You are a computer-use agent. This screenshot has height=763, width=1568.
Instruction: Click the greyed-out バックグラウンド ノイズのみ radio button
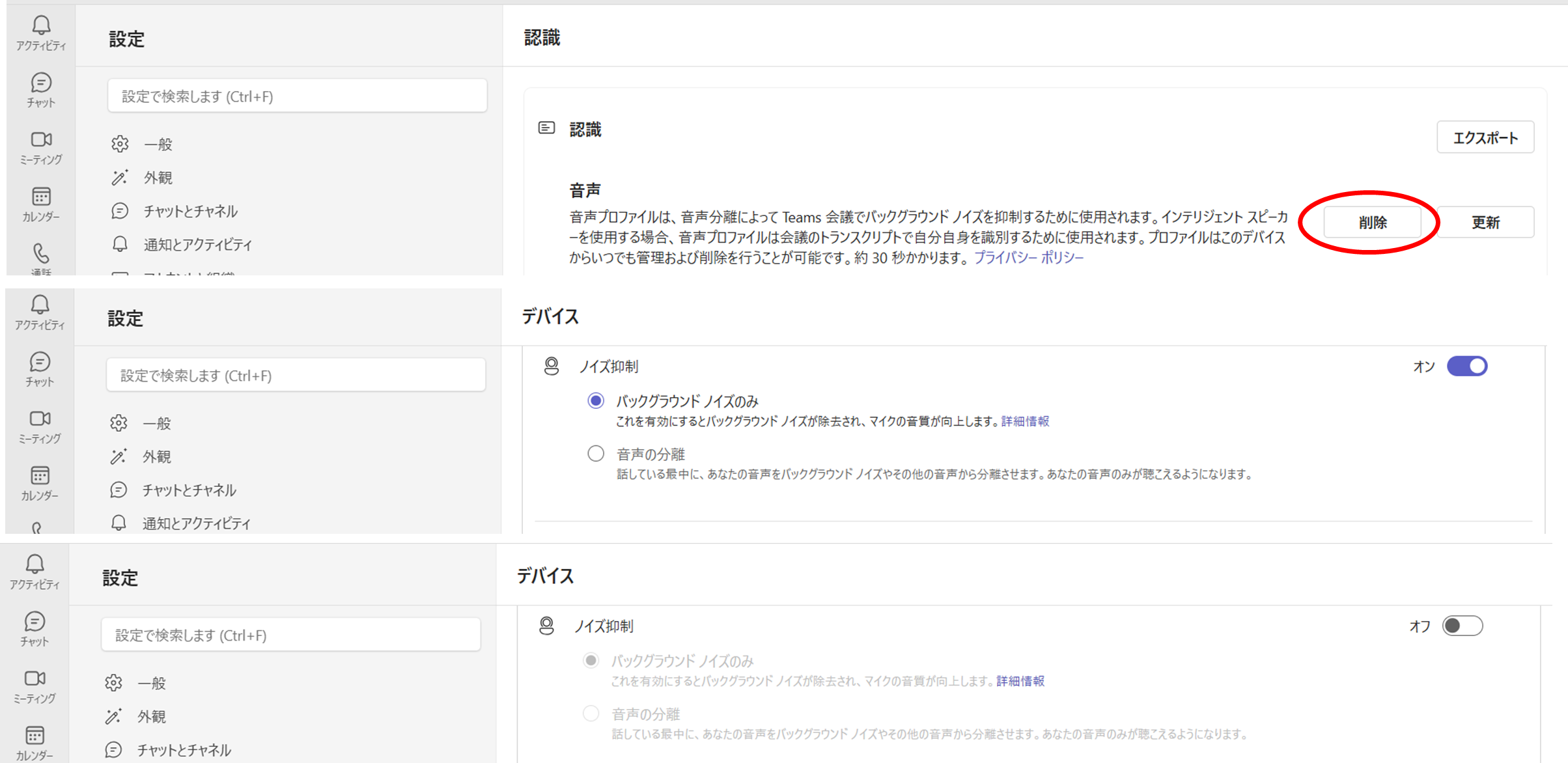tap(591, 661)
